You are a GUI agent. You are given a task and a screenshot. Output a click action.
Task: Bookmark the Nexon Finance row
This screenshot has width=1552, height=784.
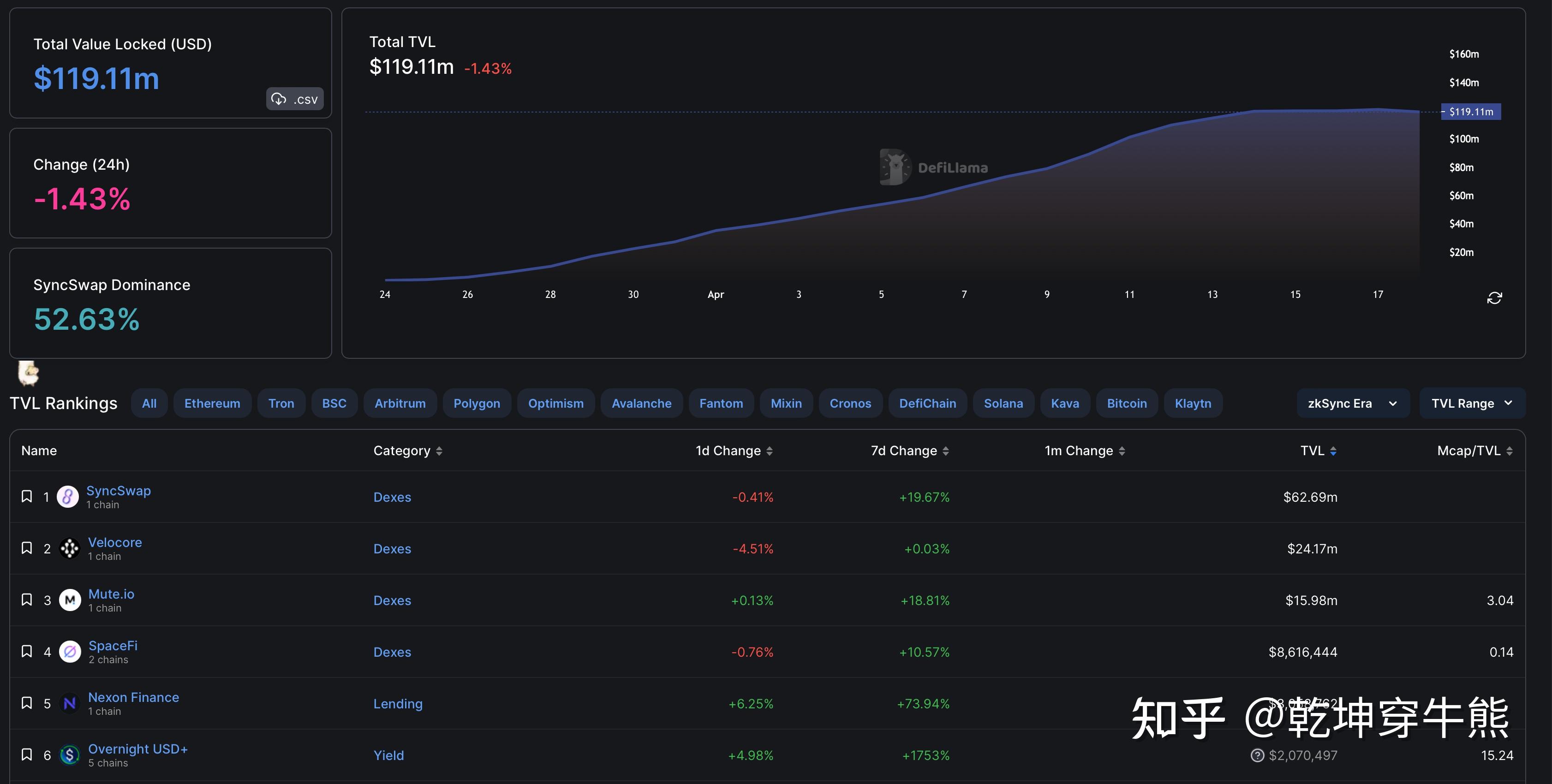point(26,703)
